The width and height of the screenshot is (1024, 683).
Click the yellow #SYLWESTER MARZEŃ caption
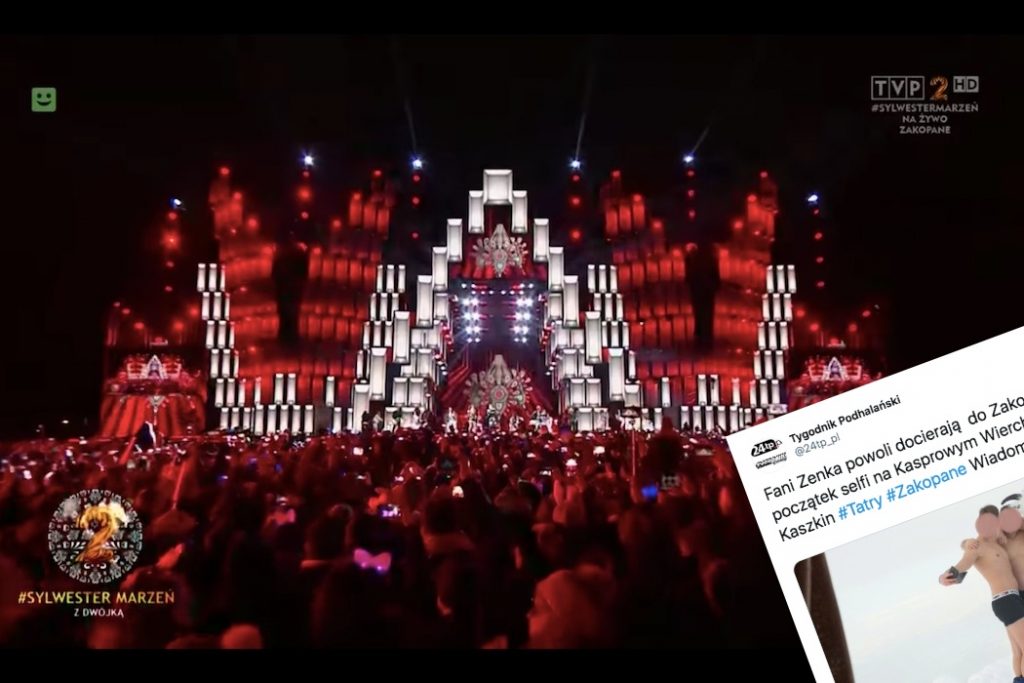[96, 597]
